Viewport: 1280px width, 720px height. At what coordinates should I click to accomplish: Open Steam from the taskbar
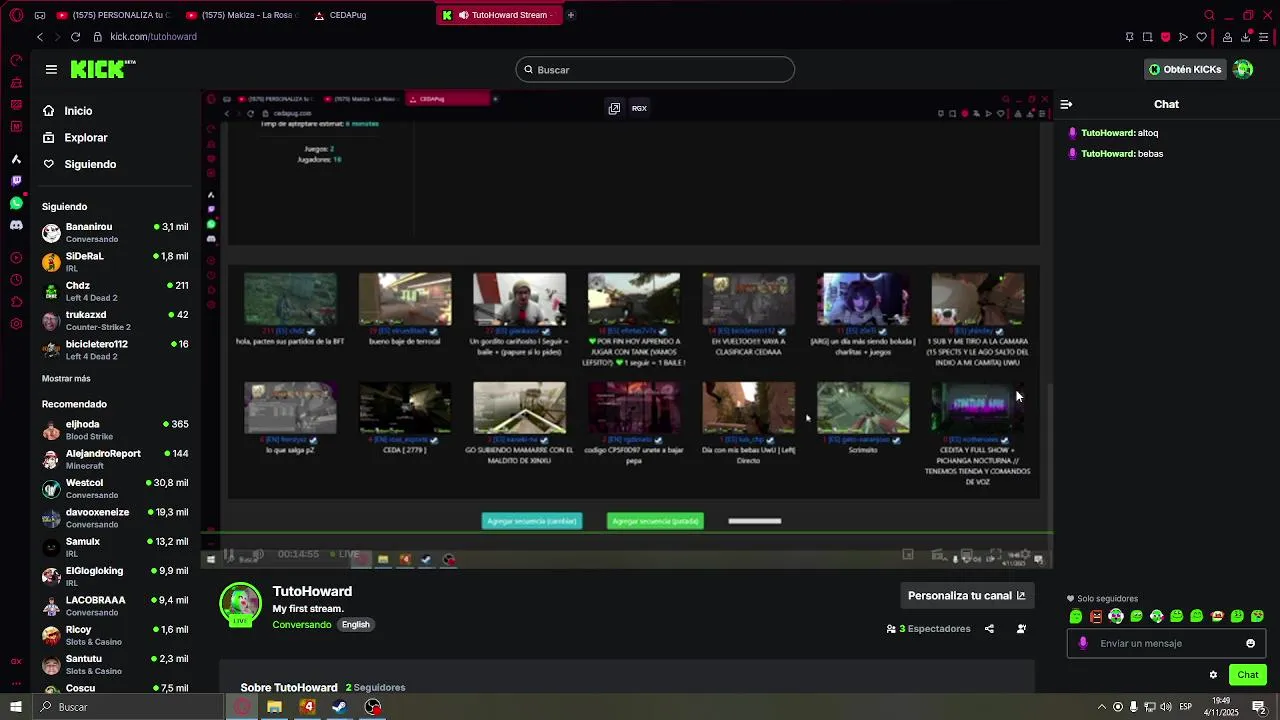coord(340,707)
